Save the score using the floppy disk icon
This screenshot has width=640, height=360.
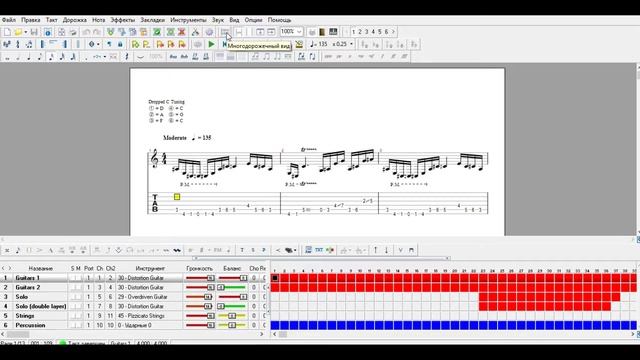pos(34,32)
